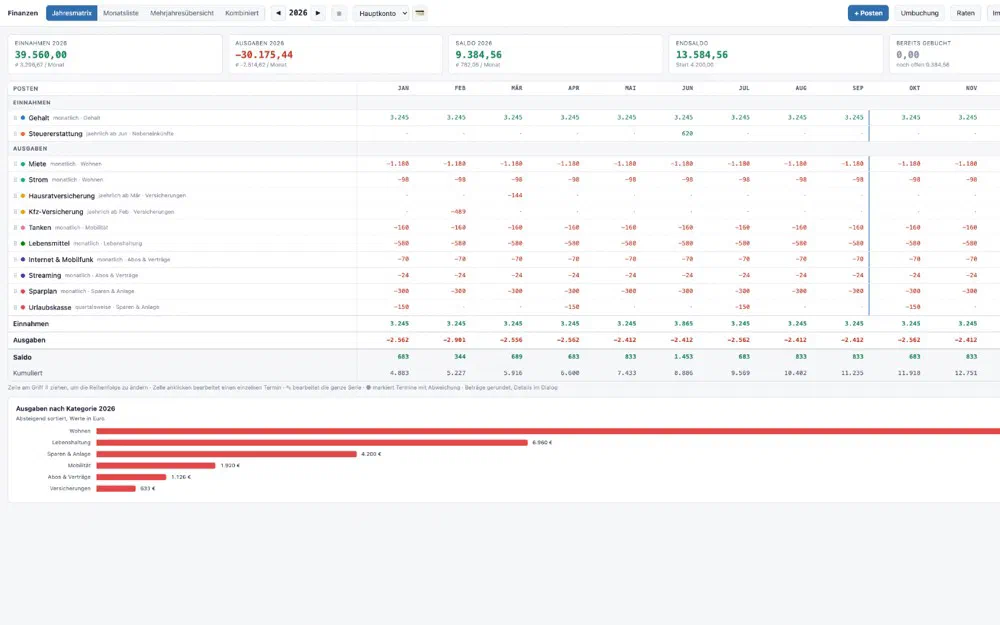
Task: Open the Umbuchung dialog
Action: click(x=919, y=13)
